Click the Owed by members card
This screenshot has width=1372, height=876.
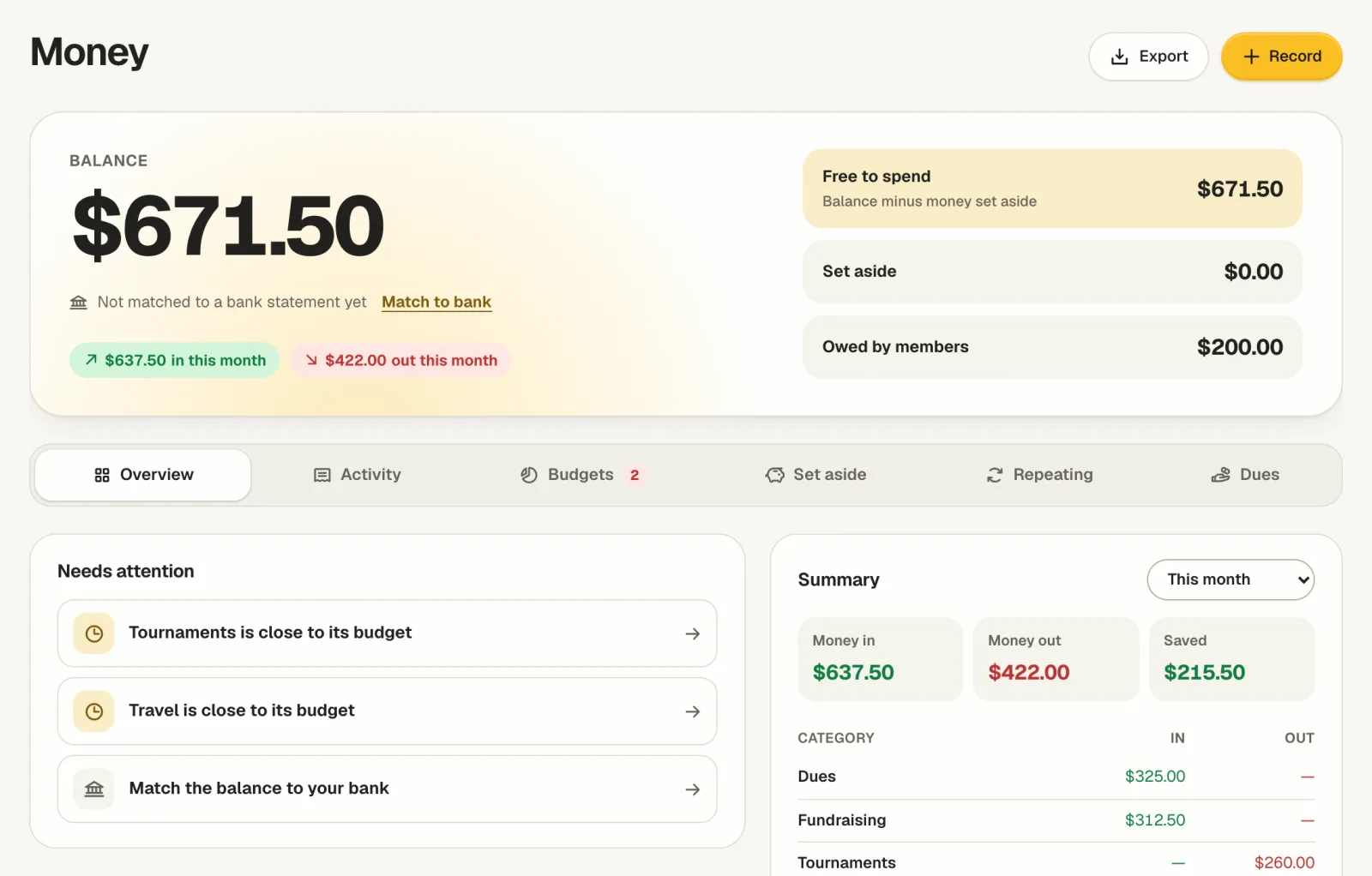point(1052,347)
